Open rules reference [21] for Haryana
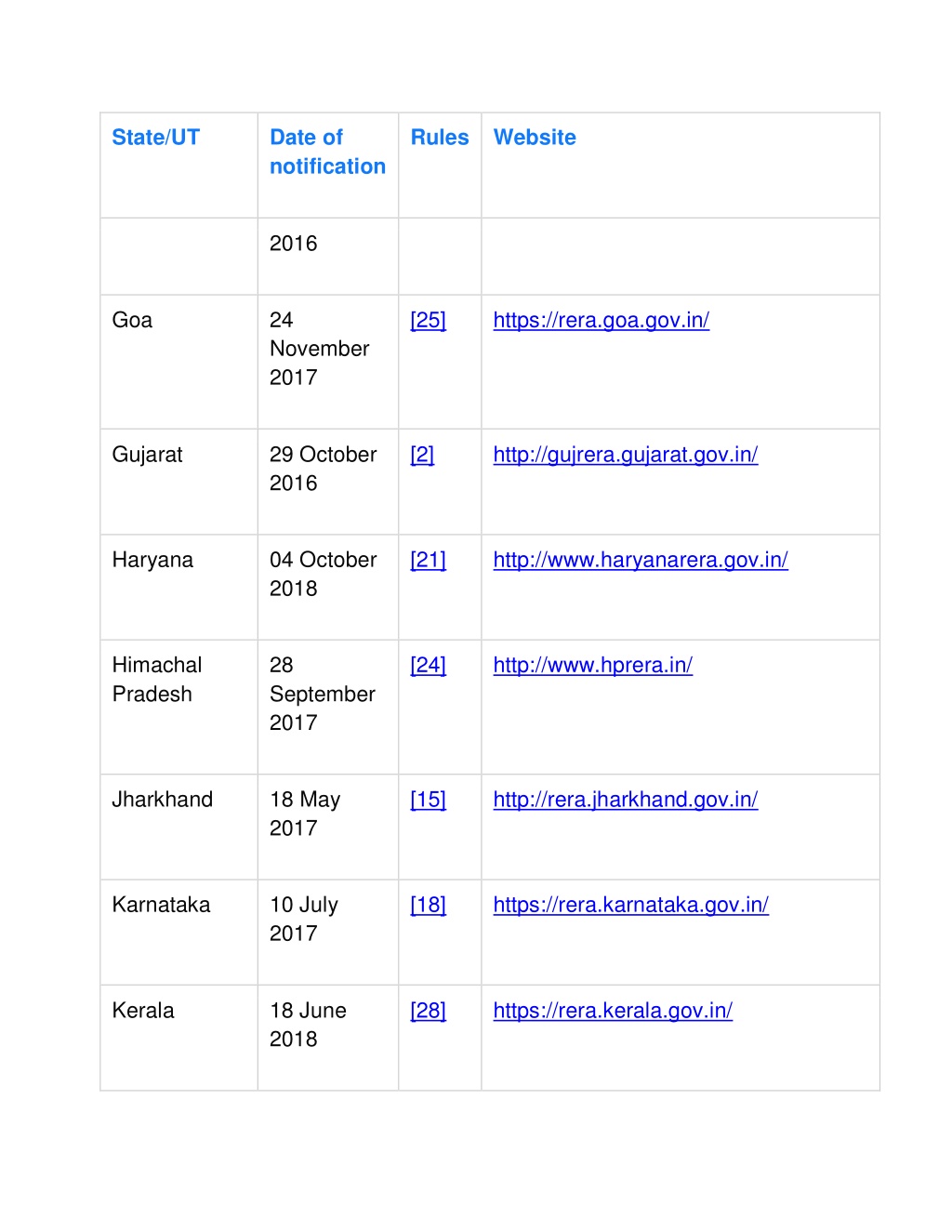Image resolution: width=952 pixels, height=1232 pixels. (428, 560)
